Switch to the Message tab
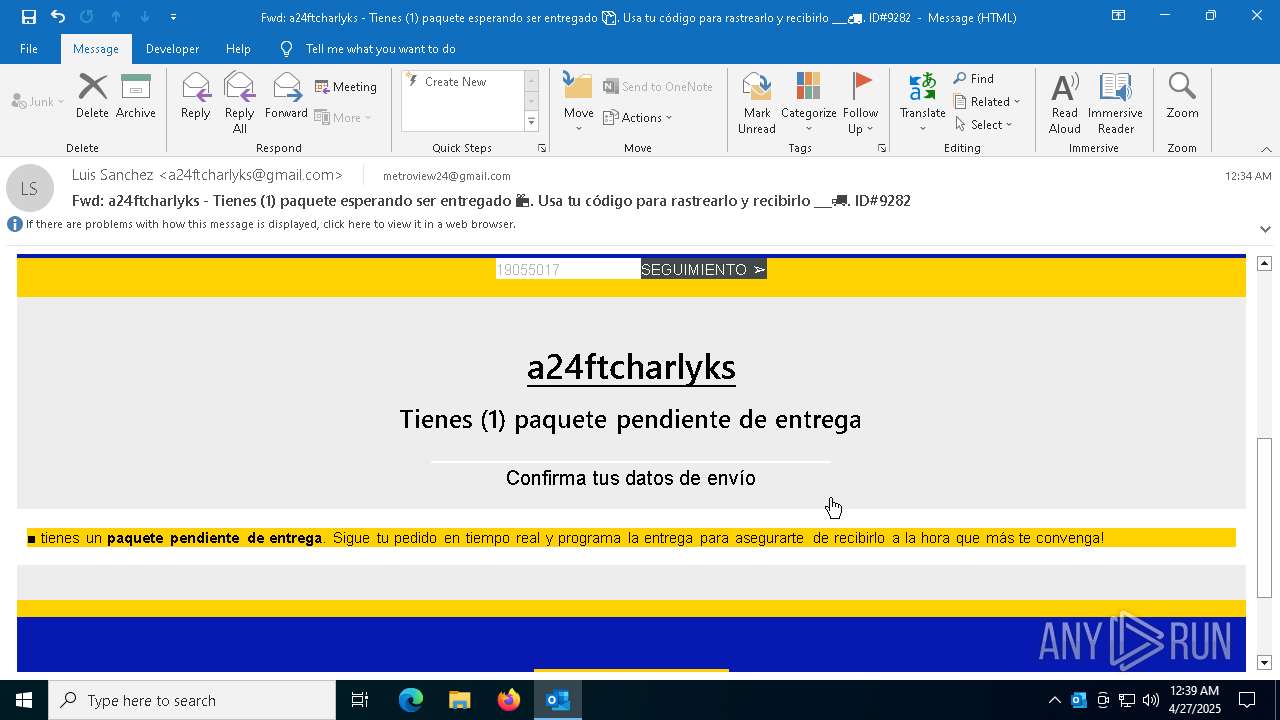 click(96, 49)
